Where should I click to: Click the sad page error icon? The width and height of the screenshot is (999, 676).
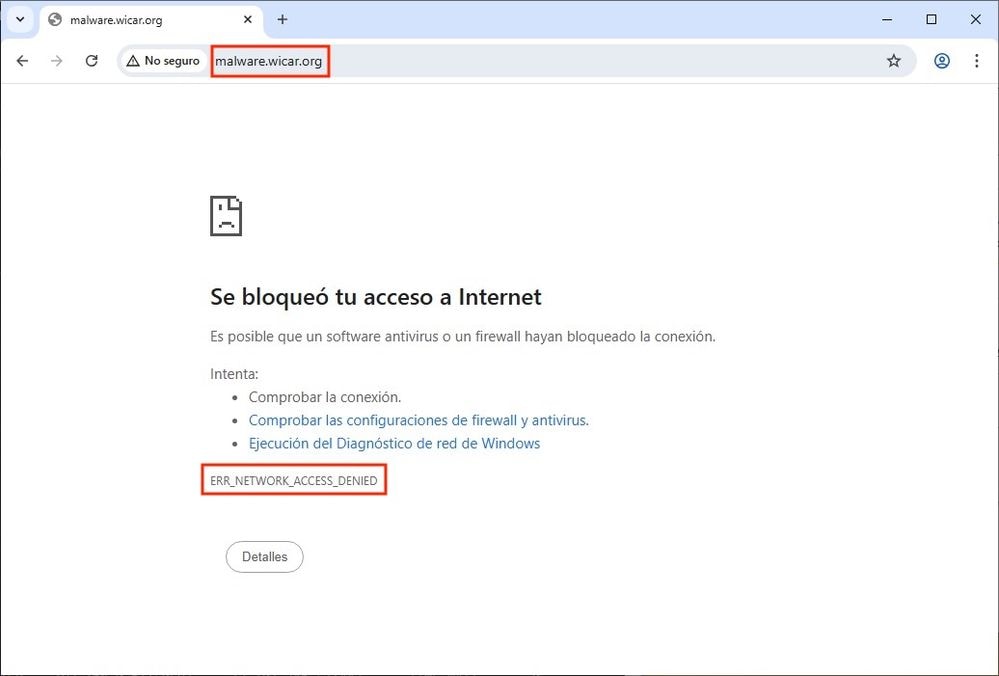click(x=226, y=216)
